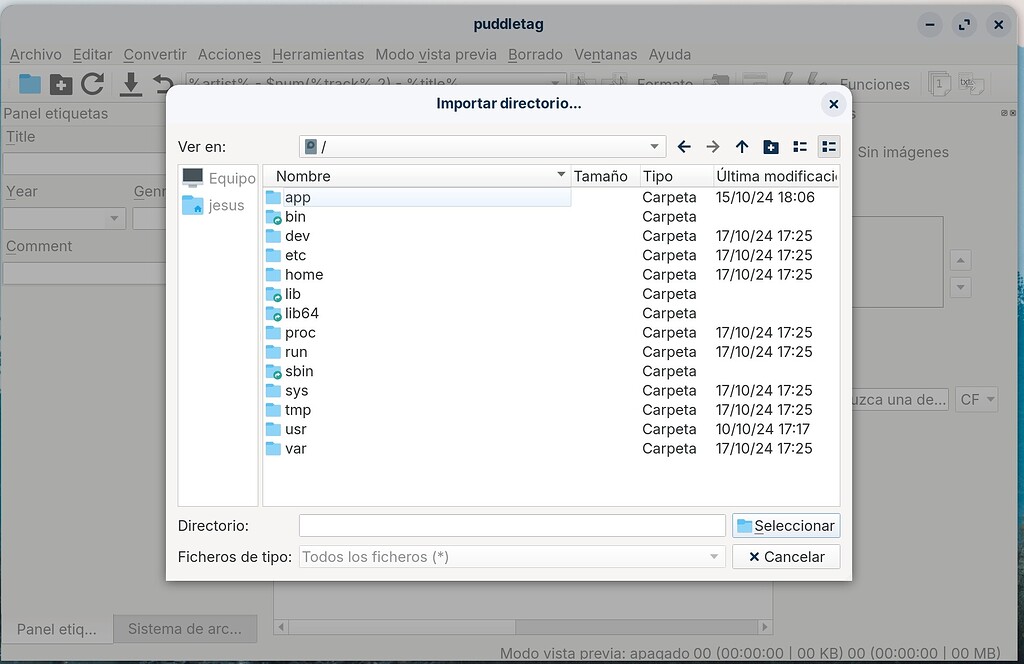Open the Archivo menu

tap(35, 55)
